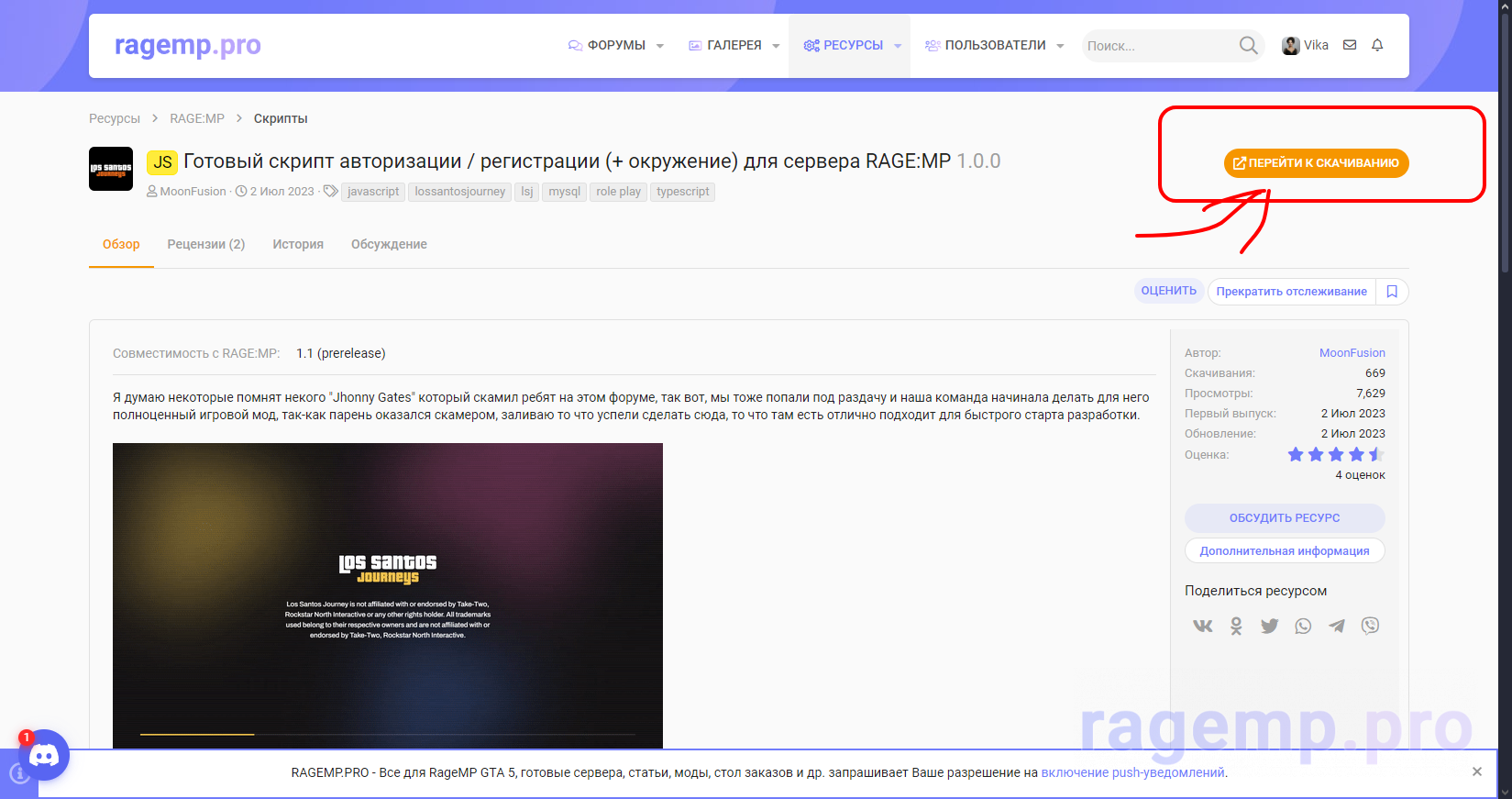Viewport: 1512px width, 799px height.
Task: Open the ФОРУМЫ menu
Action: coord(607,45)
